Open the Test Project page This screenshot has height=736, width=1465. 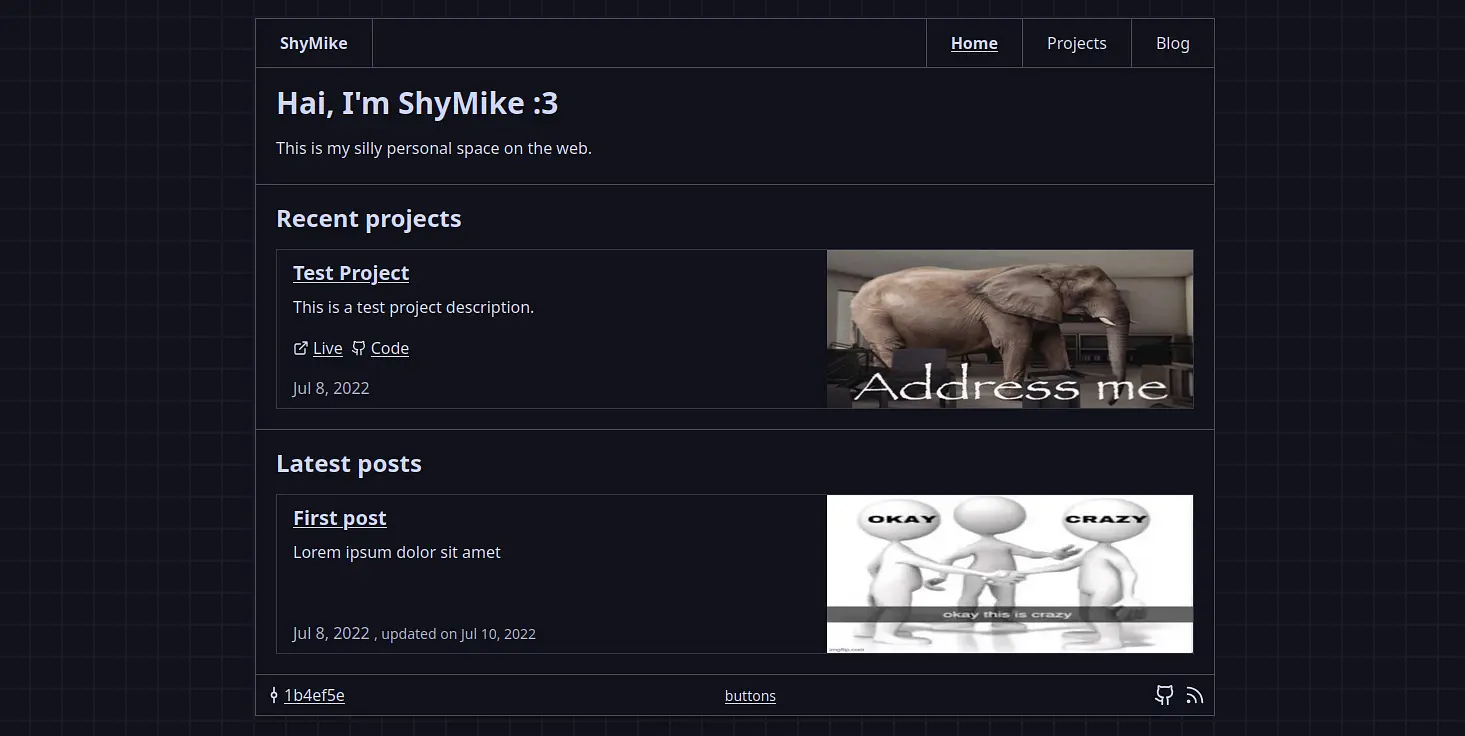click(350, 272)
